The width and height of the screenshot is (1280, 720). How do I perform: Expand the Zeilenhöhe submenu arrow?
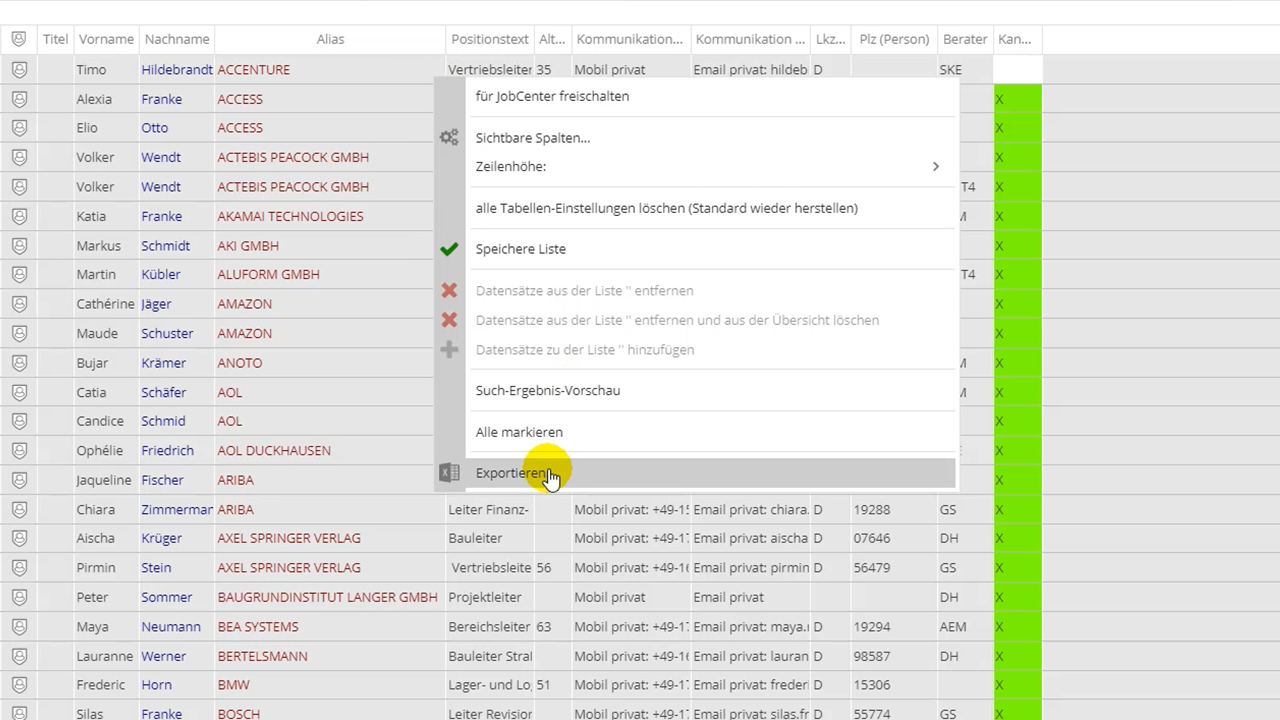point(936,166)
